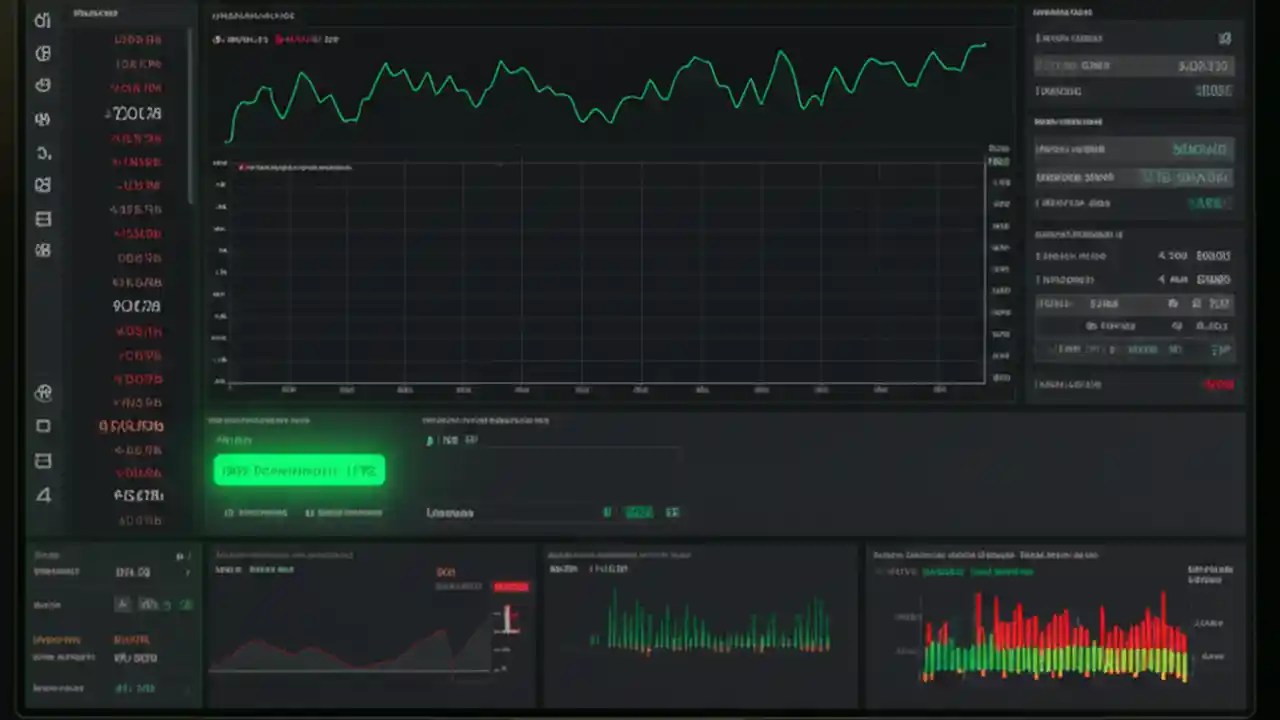Image resolution: width=1280 pixels, height=720 pixels.
Task: Select the orders list icon in the sidebar
Action: pos(42,218)
